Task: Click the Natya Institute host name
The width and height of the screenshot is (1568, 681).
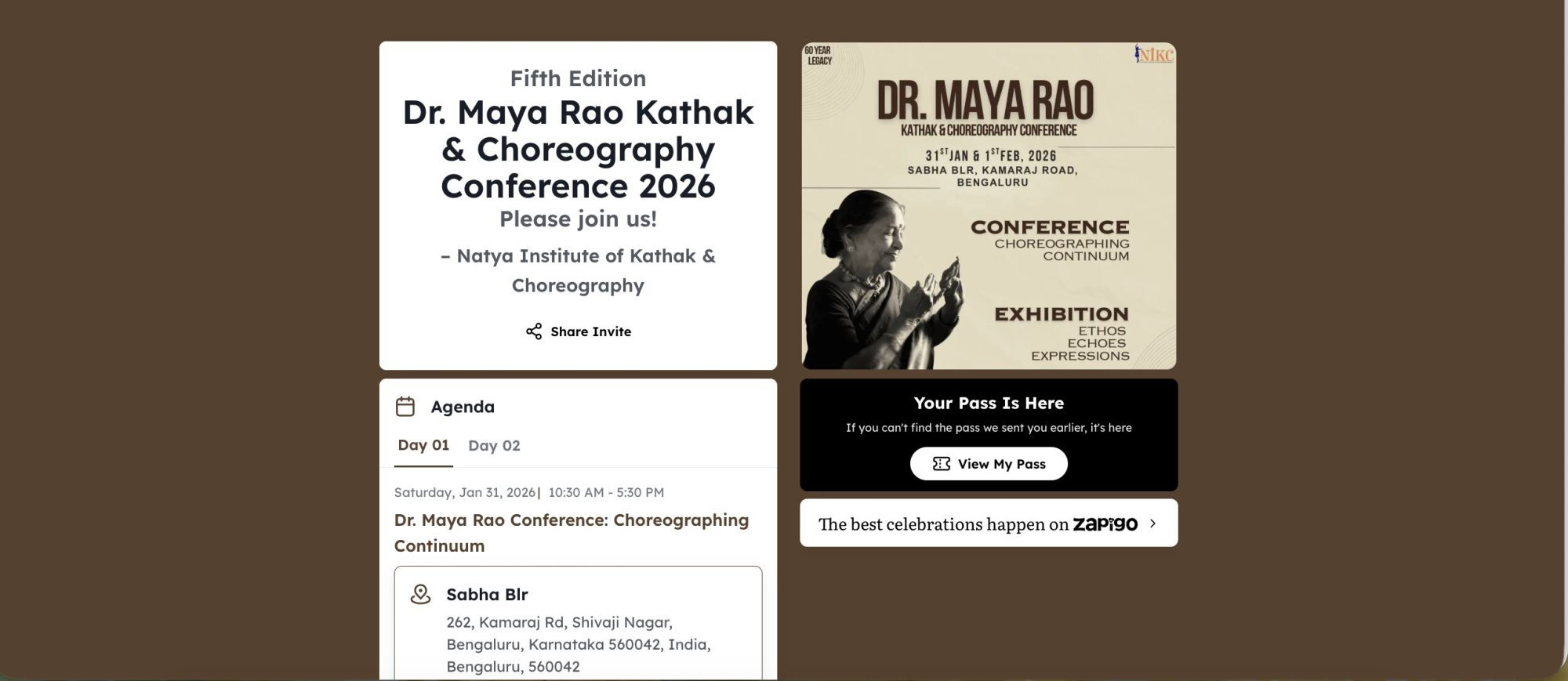Action: [x=578, y=270]
